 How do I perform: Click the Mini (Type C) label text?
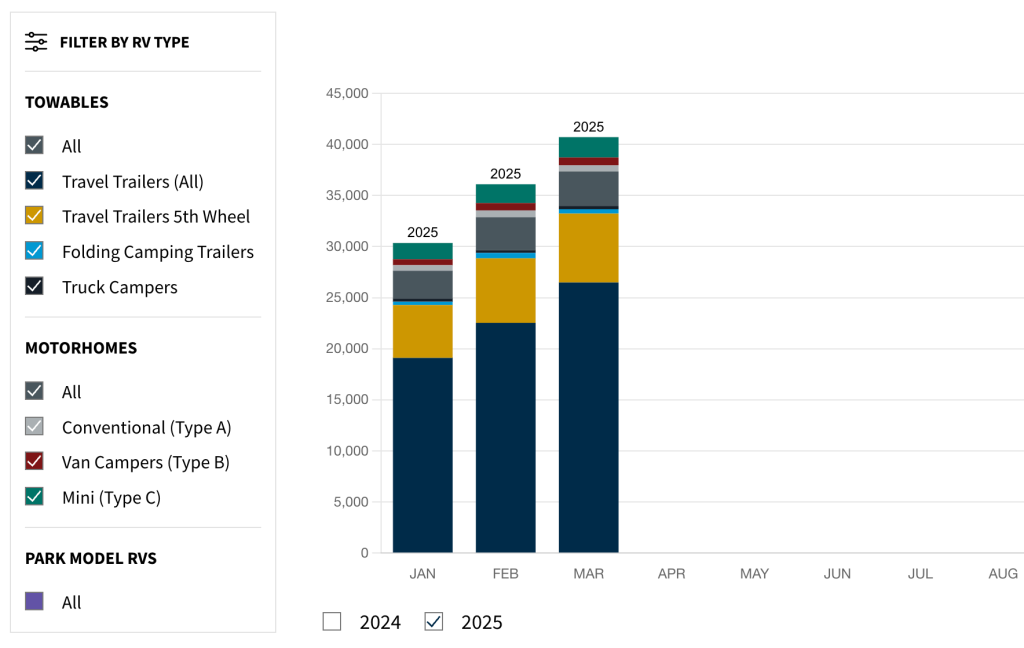point(111,497)
